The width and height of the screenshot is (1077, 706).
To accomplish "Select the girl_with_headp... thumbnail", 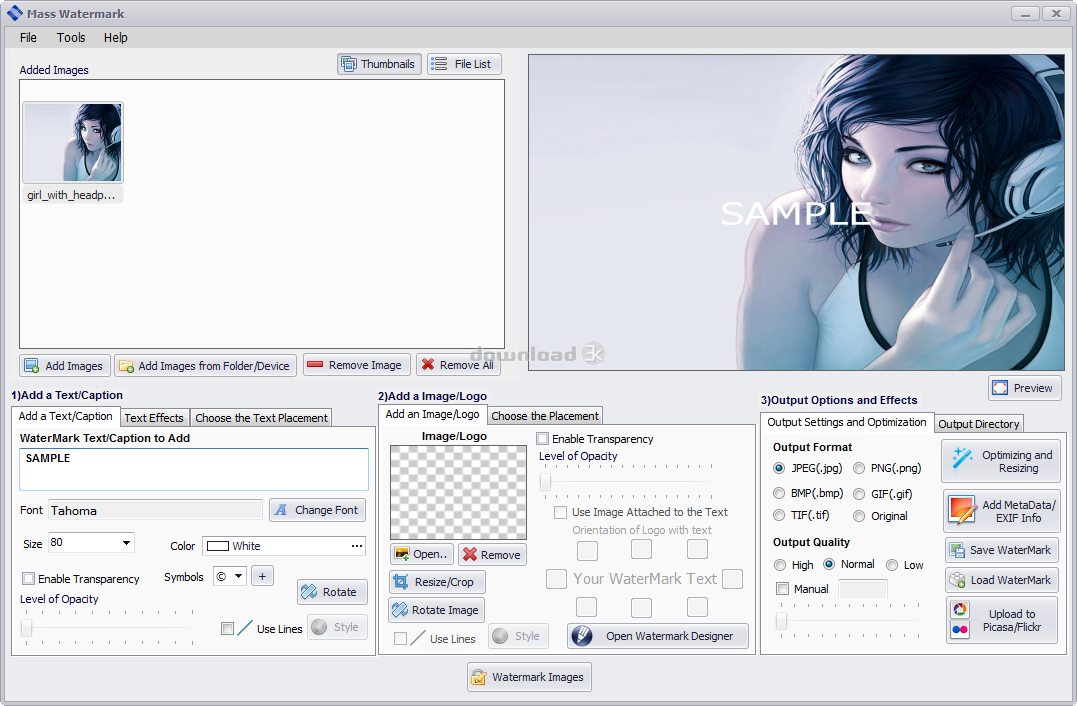I will (72, 151).
